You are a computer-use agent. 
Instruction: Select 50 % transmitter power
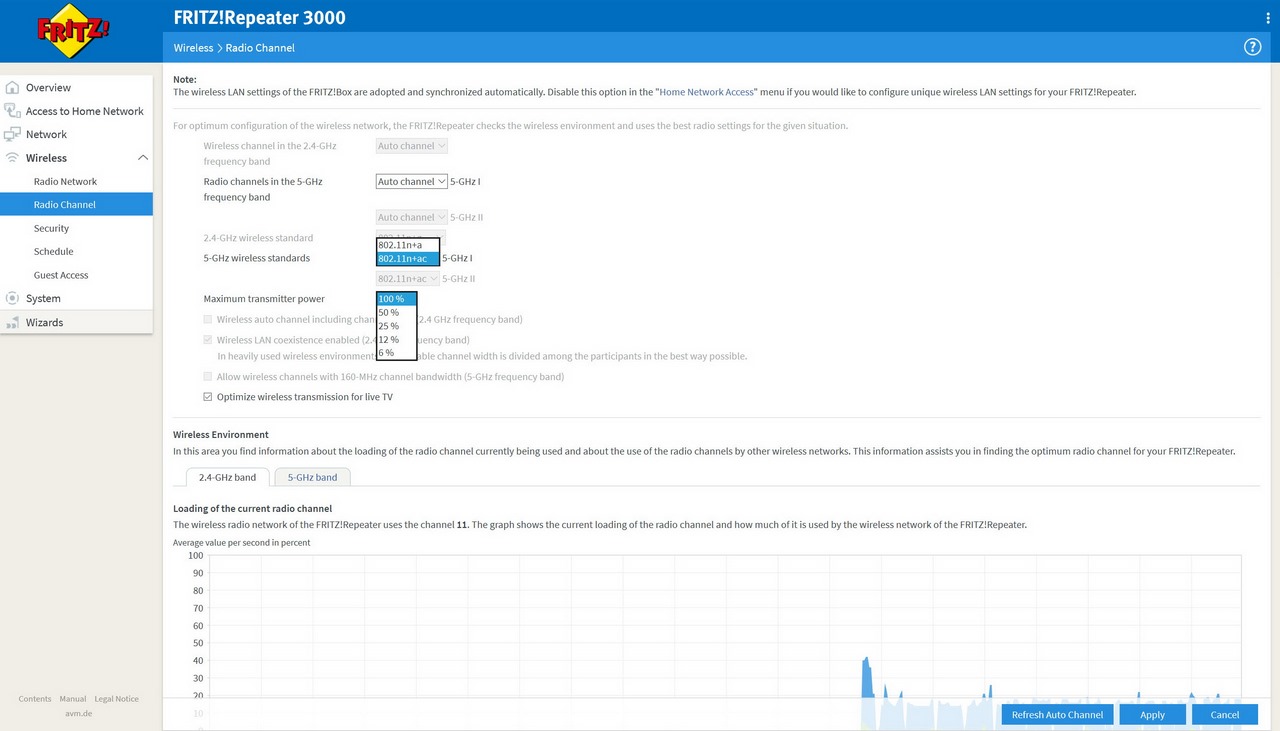397,312
